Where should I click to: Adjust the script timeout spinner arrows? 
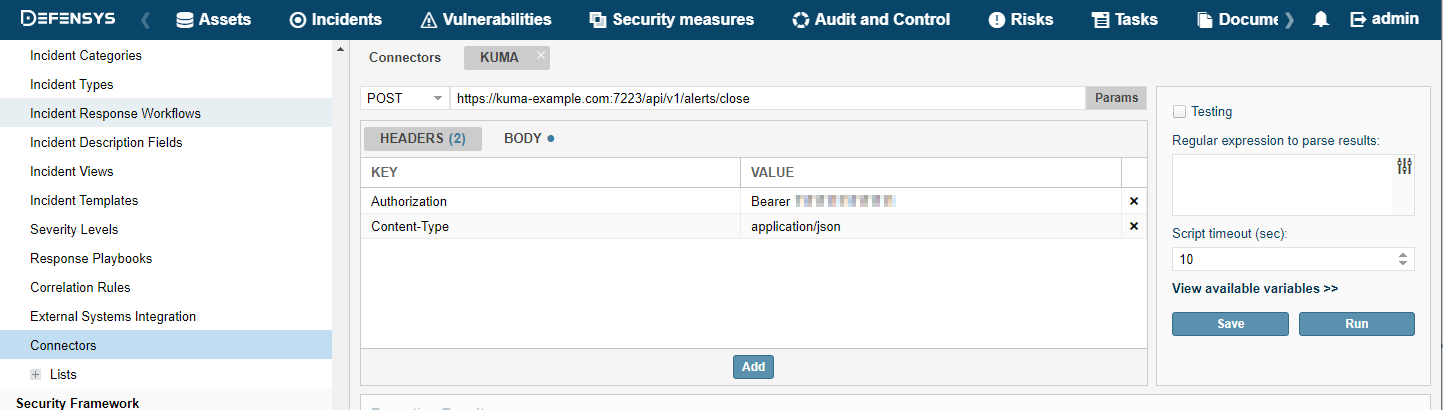pos(1405,259)
